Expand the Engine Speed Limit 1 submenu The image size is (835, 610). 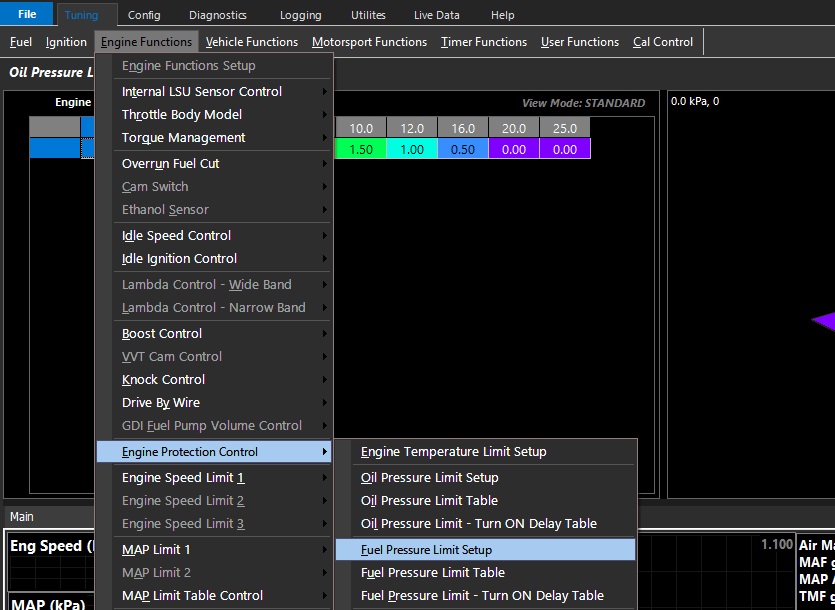[x=214, y=478]
